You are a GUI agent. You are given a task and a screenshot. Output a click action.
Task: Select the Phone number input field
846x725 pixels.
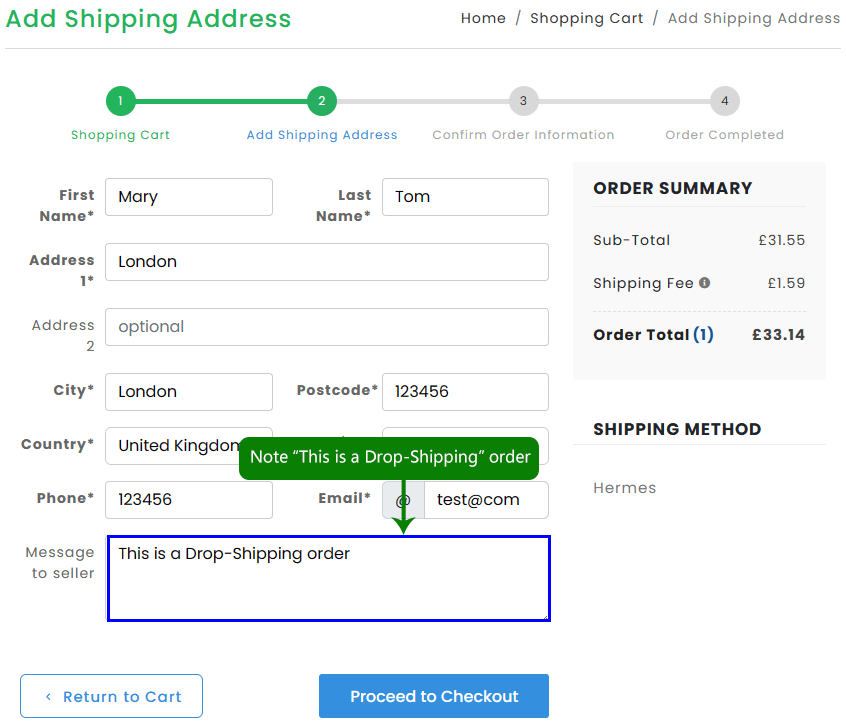[188, 500]
